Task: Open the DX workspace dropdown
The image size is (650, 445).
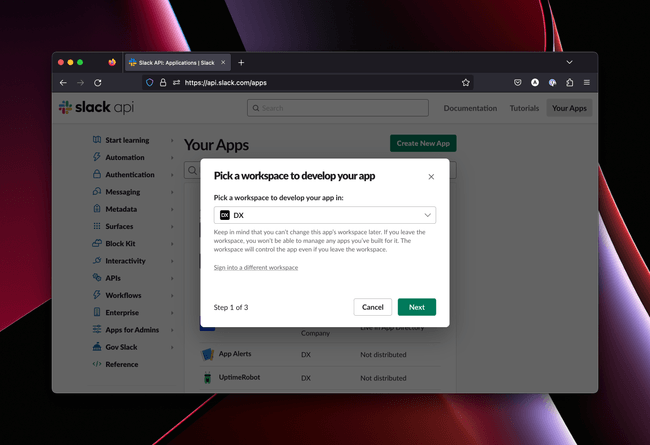Action: [325, 215]
